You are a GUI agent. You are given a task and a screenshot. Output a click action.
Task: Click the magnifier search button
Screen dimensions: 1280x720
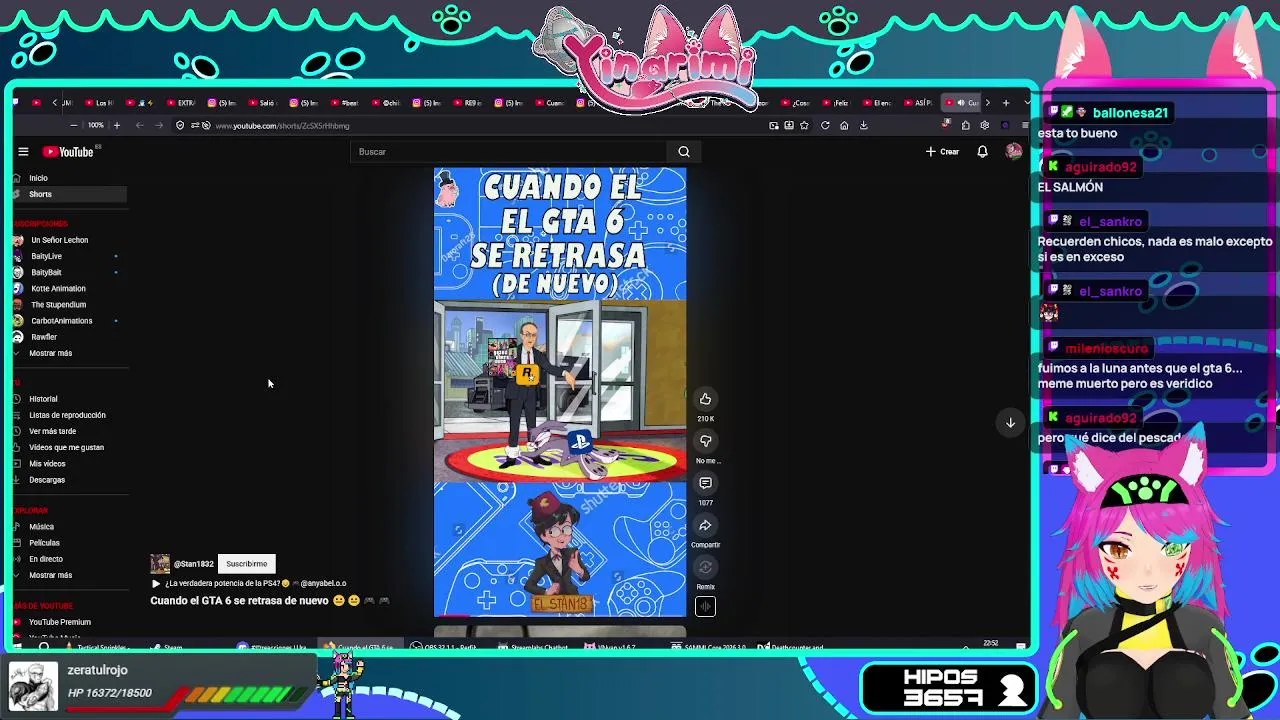click(684, 152)
